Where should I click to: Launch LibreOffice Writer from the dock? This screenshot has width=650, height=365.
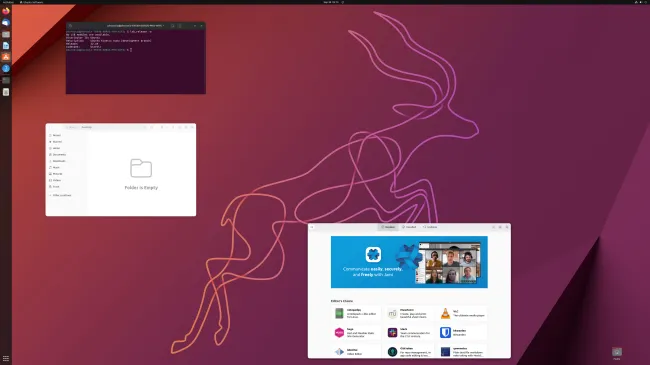(x=6, y=46)
